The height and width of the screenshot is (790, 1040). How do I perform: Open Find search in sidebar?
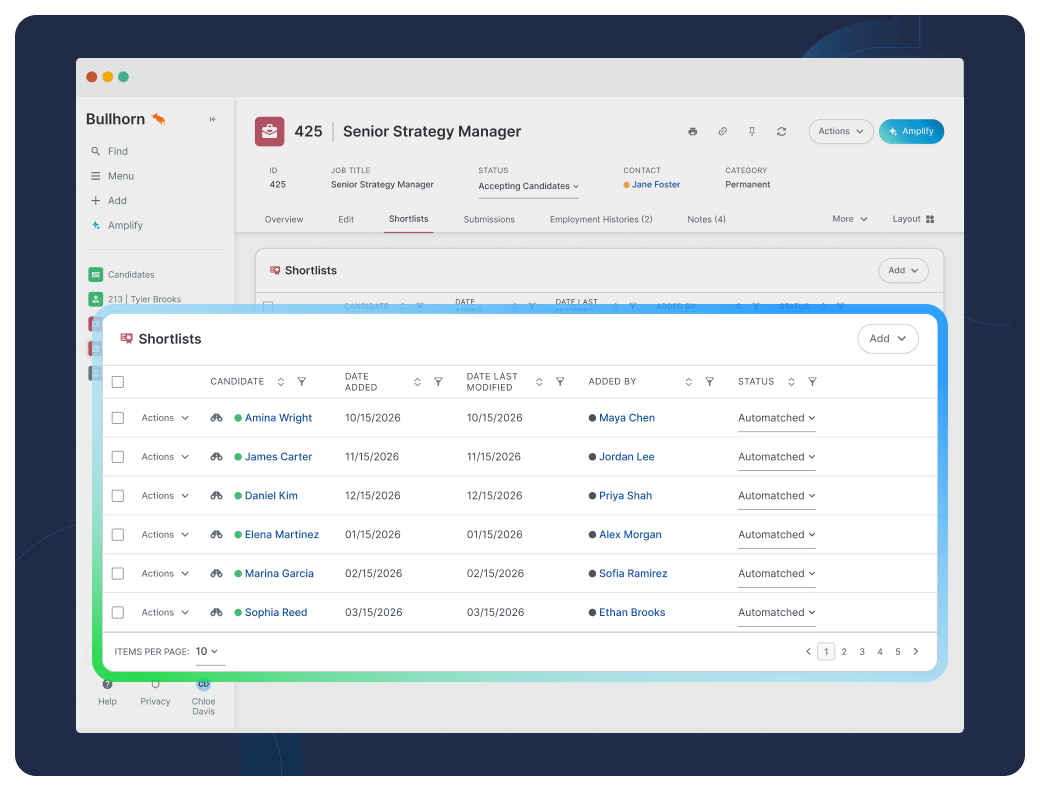(x=109, y=151)
